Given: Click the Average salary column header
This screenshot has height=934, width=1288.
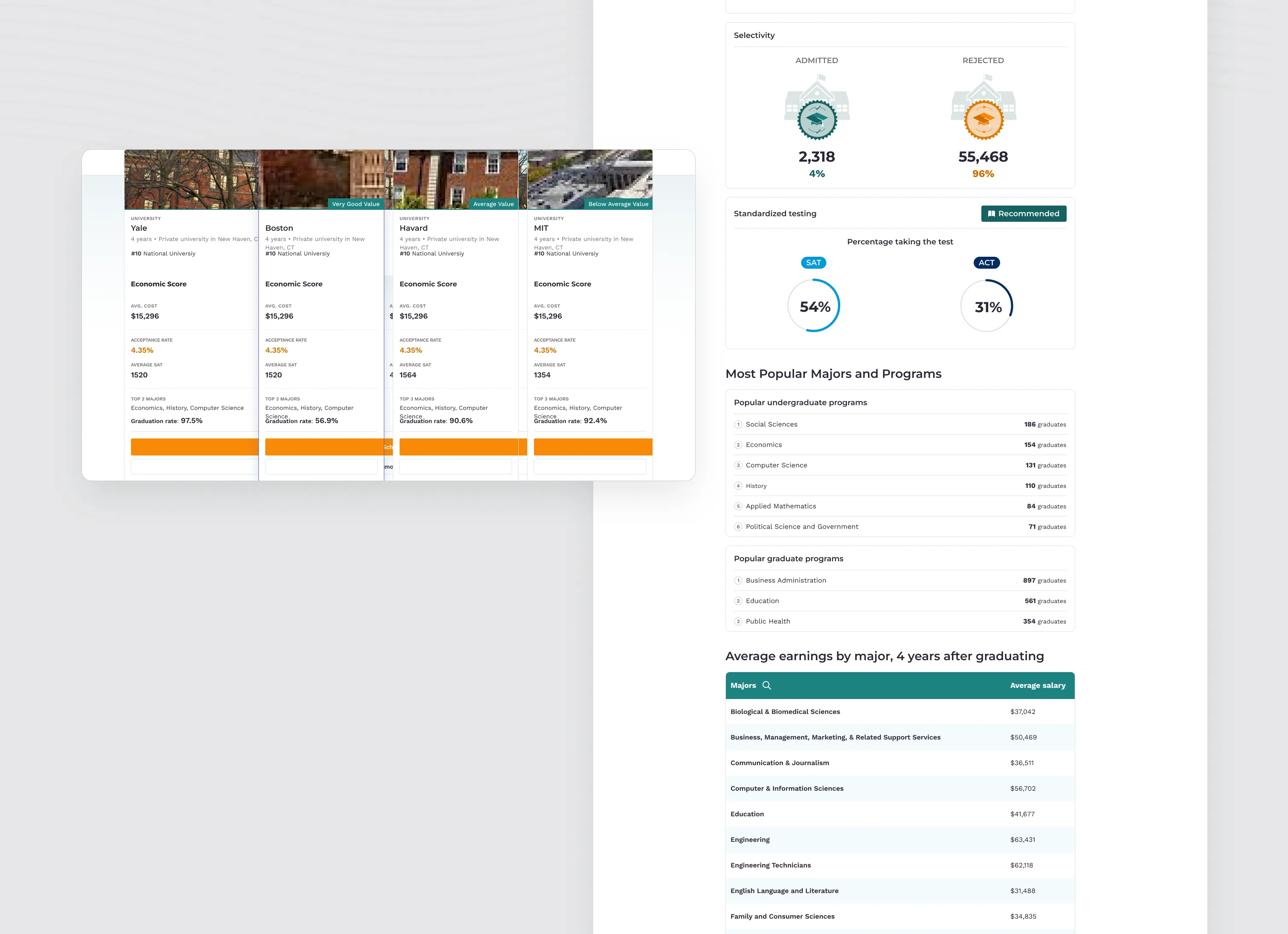Looking at the screenshot, I should tap(1038, 685).
